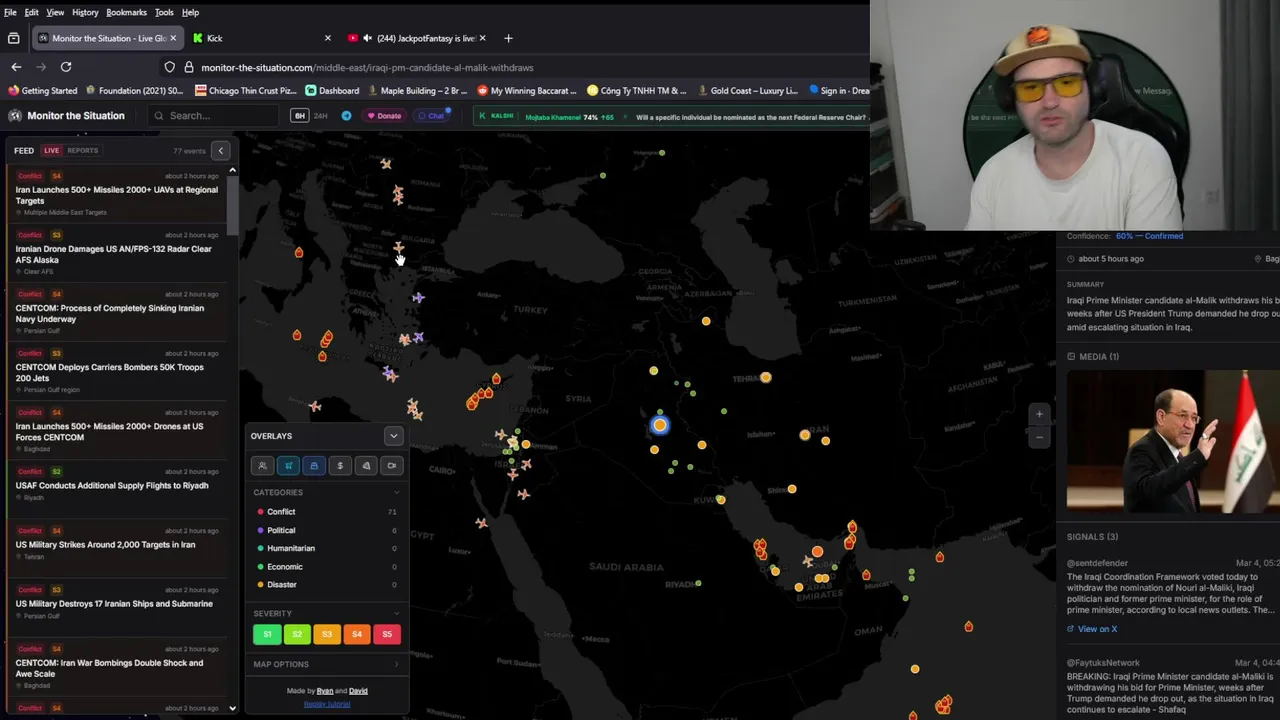Select S3 yellow severity swatch

pos(327,634)
